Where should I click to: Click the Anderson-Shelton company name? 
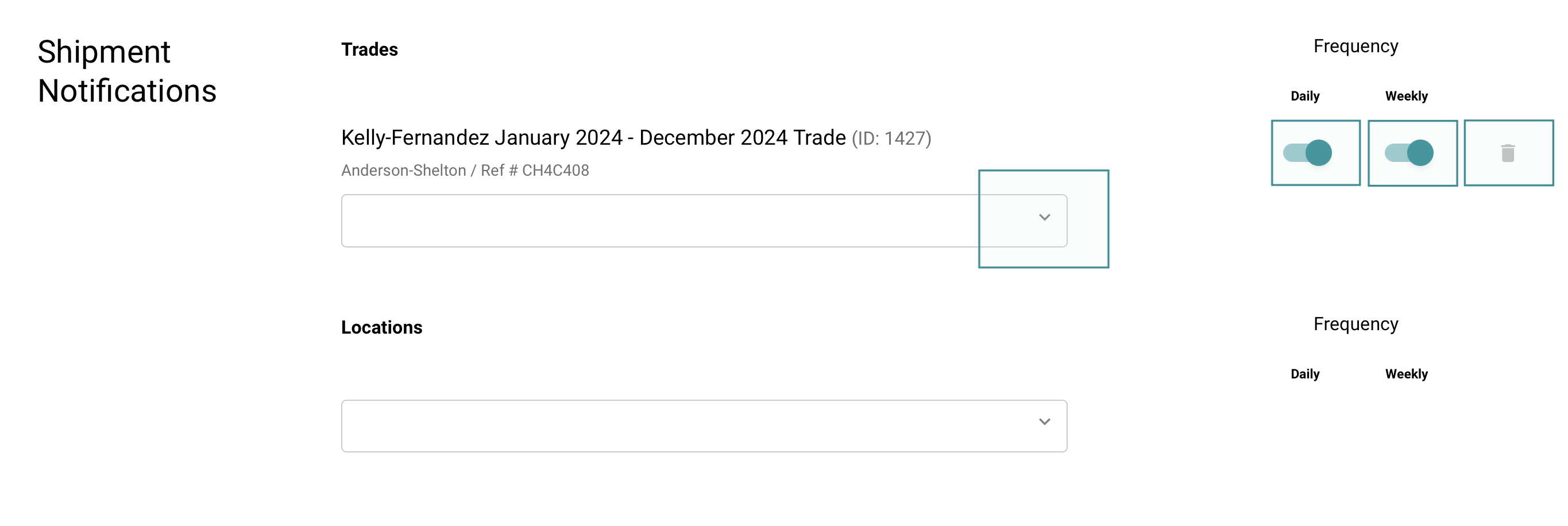click(x=403, y=171)
